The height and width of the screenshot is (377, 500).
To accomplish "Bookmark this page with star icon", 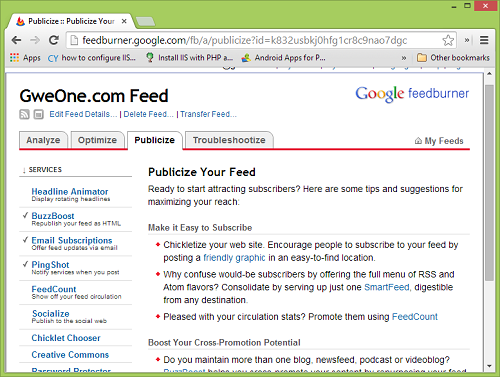I will [x=448, y=40].
